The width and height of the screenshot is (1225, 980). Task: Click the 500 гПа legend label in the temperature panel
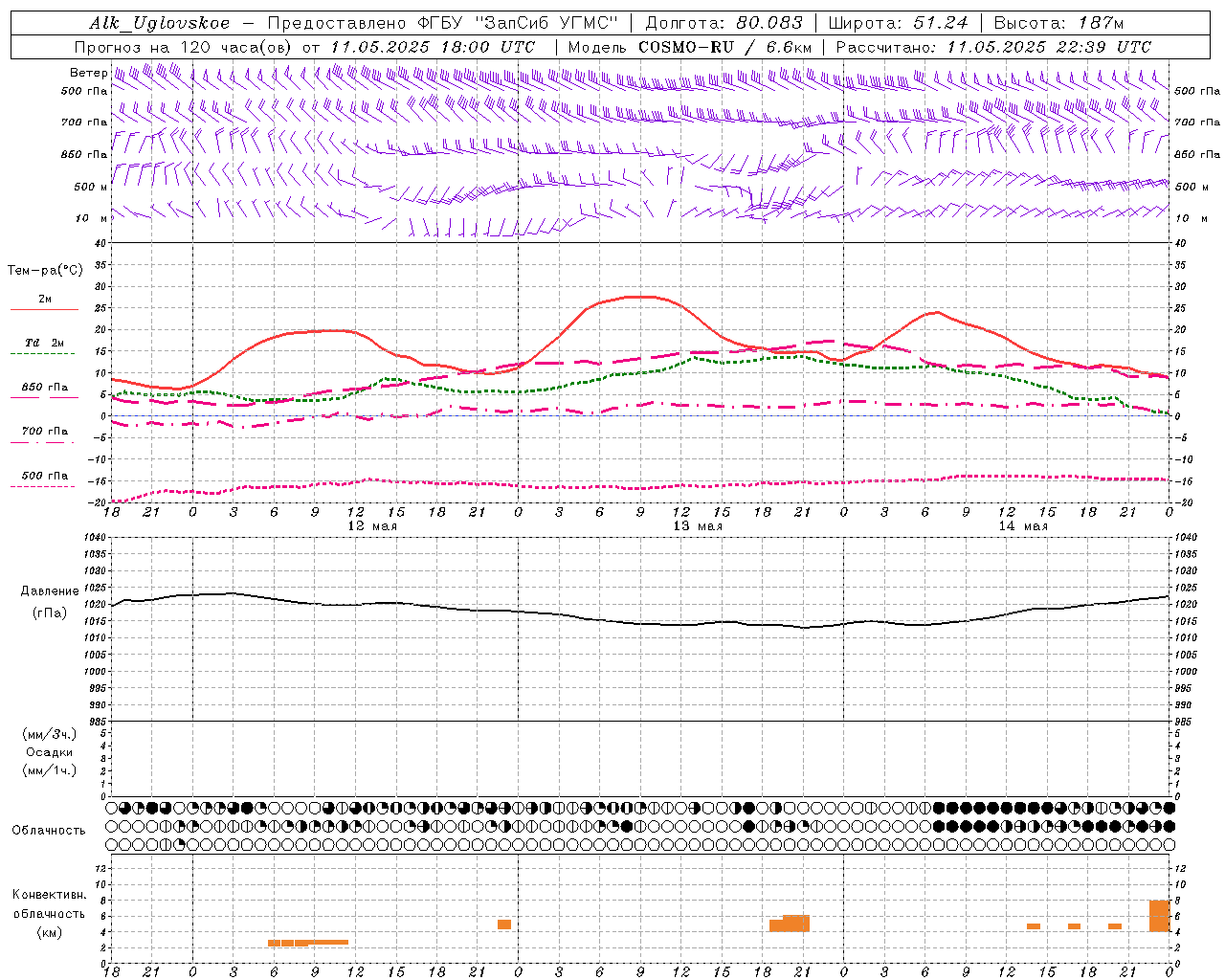pos(44,476)
